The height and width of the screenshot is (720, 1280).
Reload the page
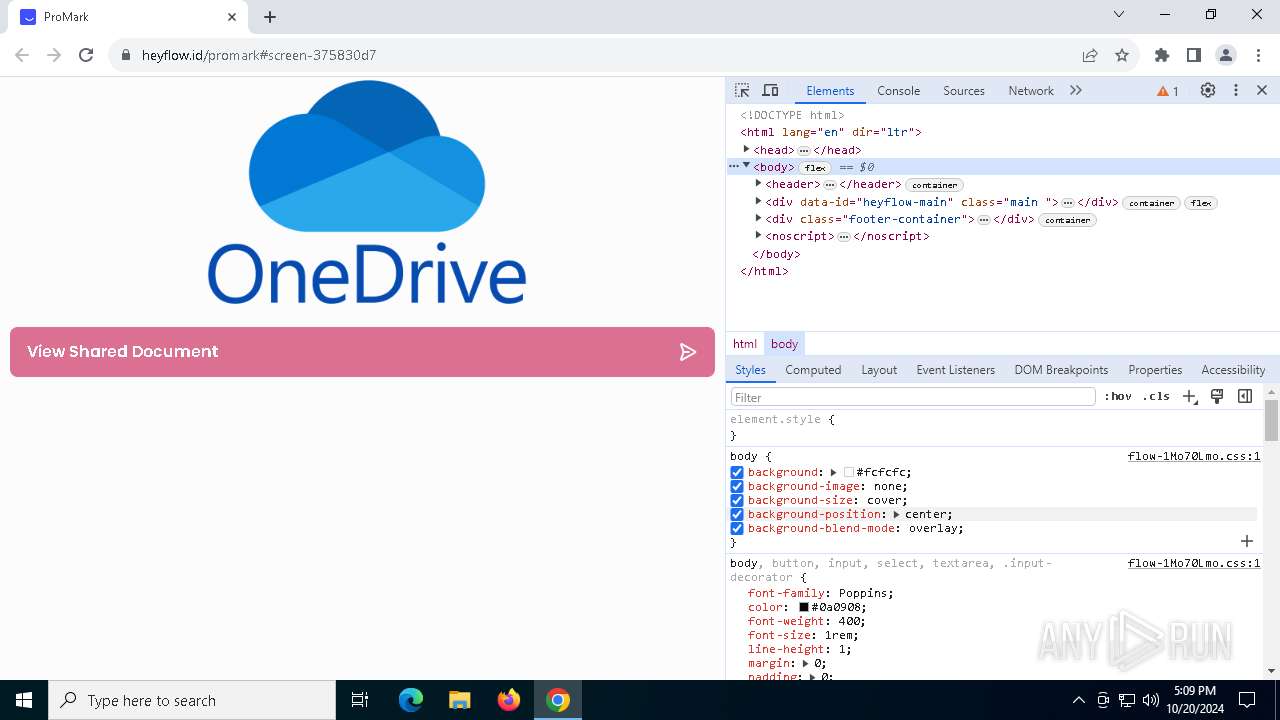86,55
